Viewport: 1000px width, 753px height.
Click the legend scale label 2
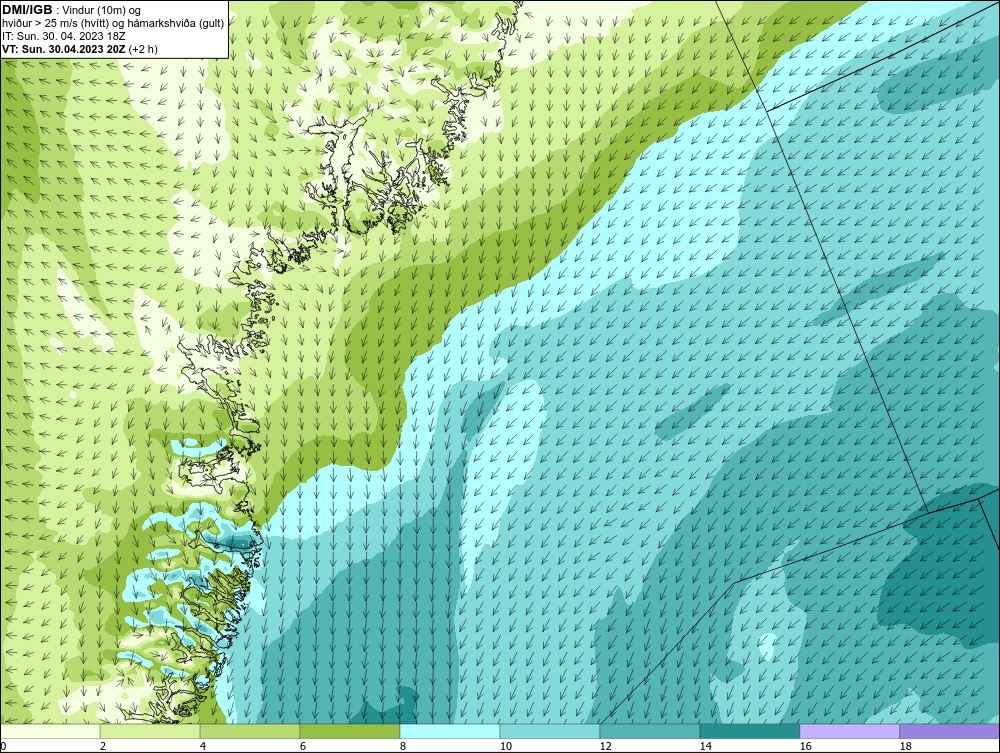point(103,746)
